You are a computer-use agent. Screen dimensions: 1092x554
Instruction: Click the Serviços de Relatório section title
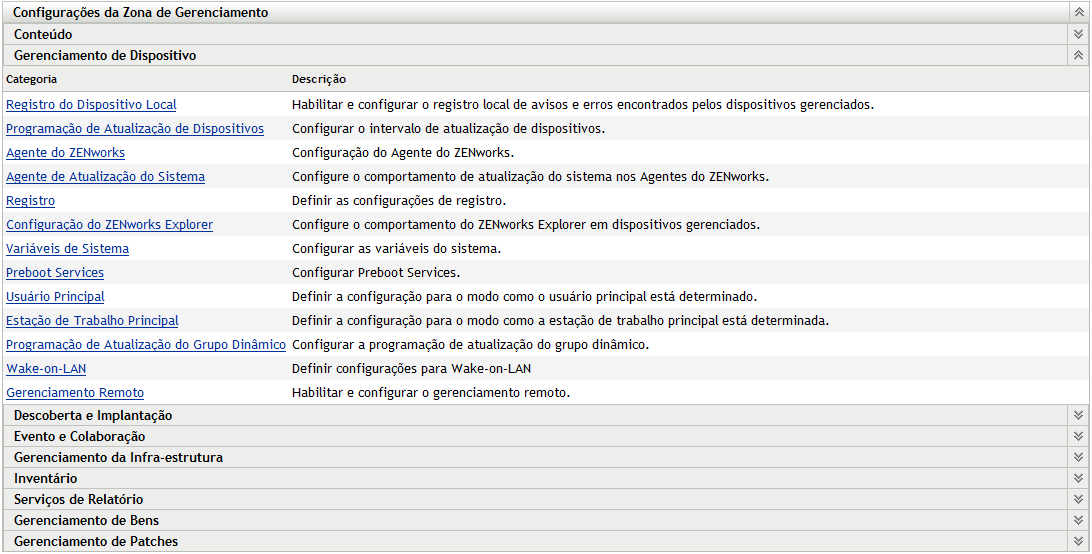click(79, 500)
